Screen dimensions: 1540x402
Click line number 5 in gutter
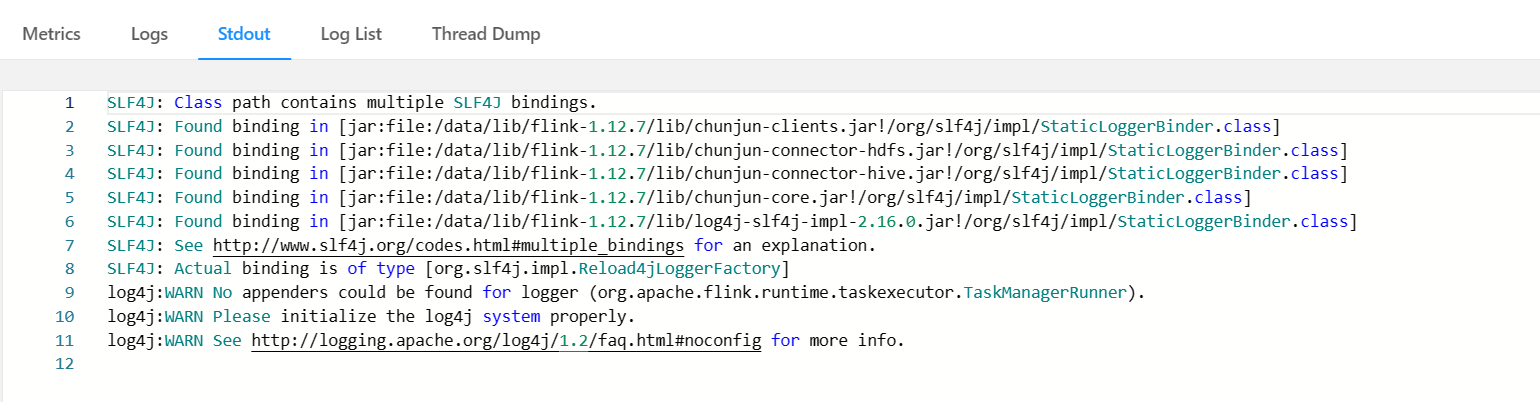pyautogui.click(x=69, y=197)
